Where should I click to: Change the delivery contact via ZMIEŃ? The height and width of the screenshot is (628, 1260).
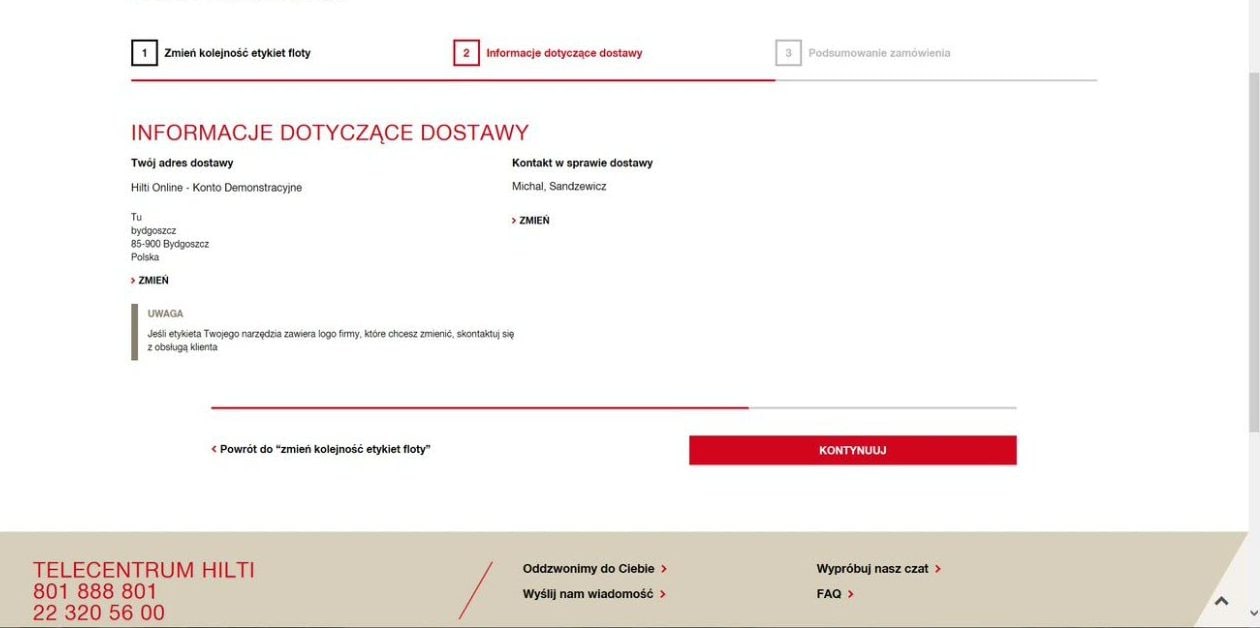point(531,221)
